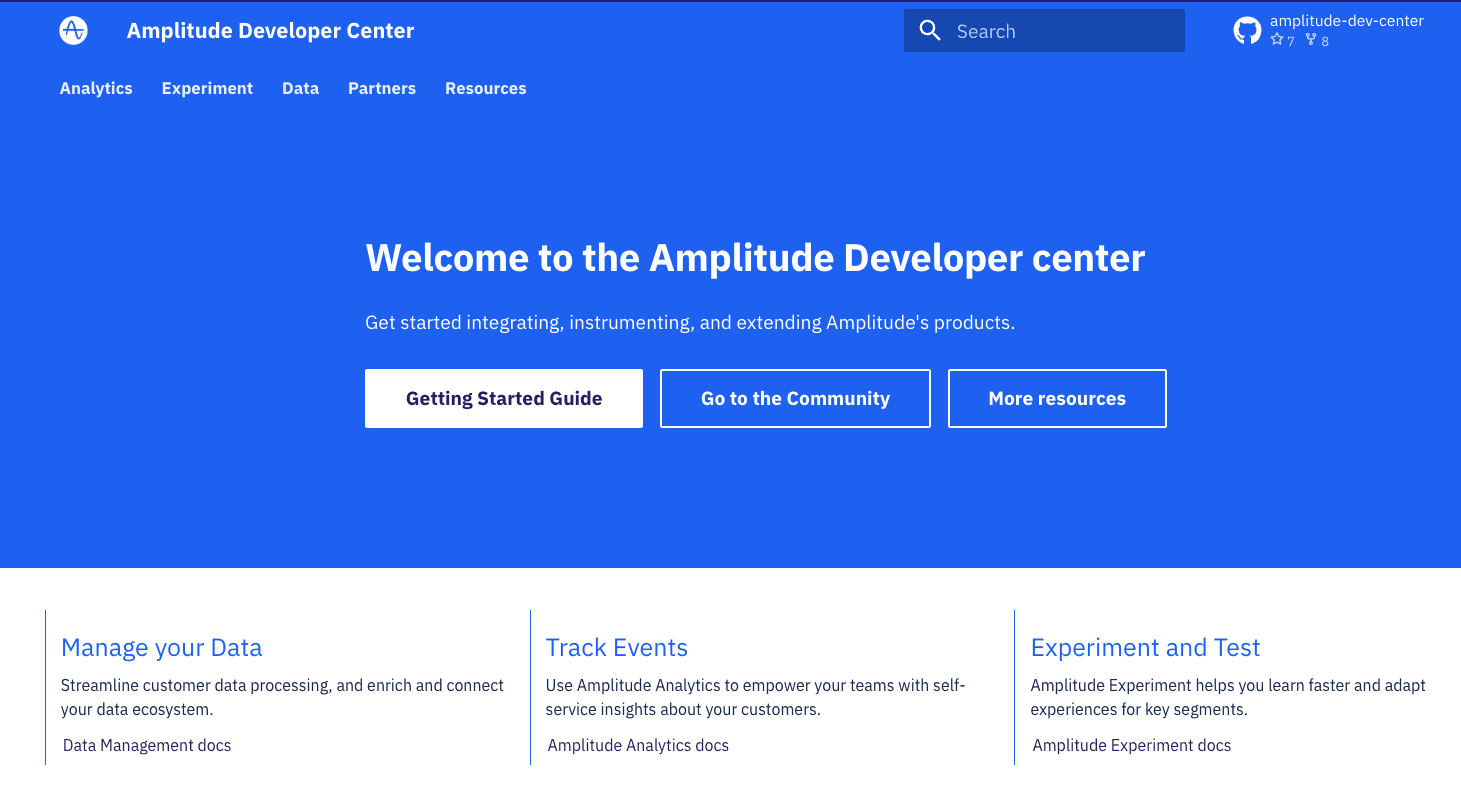
Task: Open the GitHub logo icon
Action: [1247, 30]
